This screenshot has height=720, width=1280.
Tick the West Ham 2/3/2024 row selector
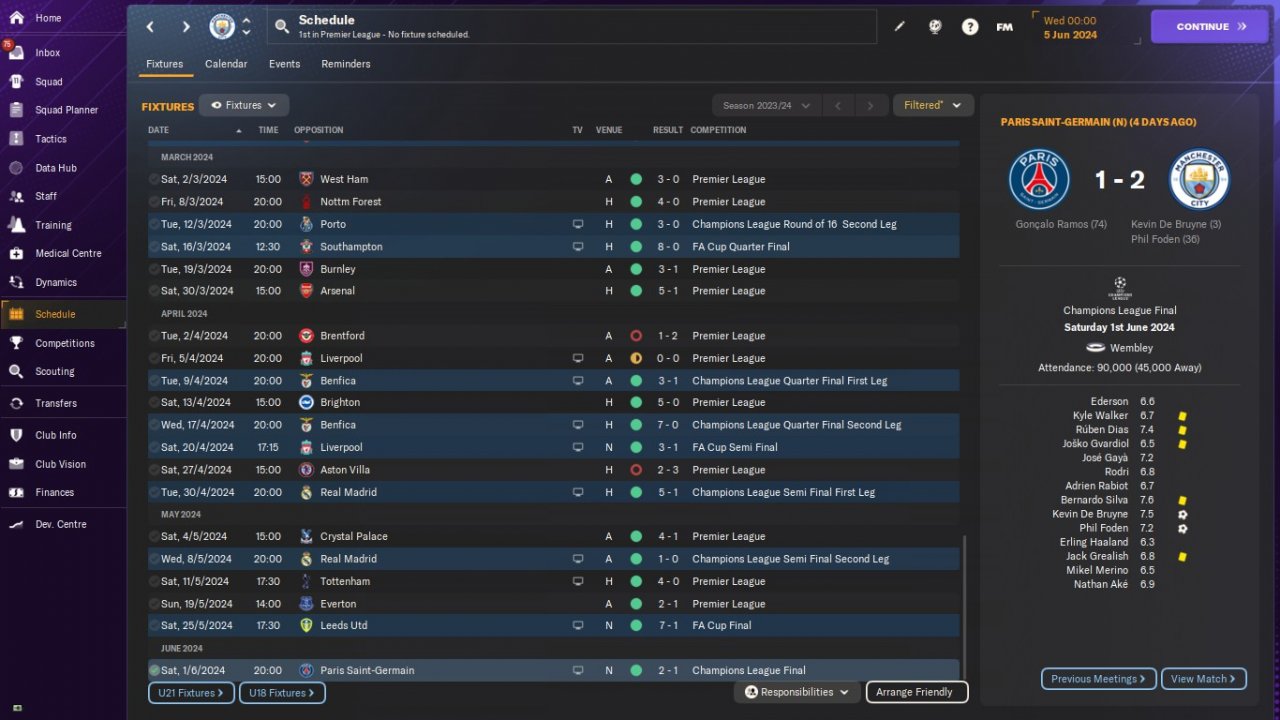[154, 179]
